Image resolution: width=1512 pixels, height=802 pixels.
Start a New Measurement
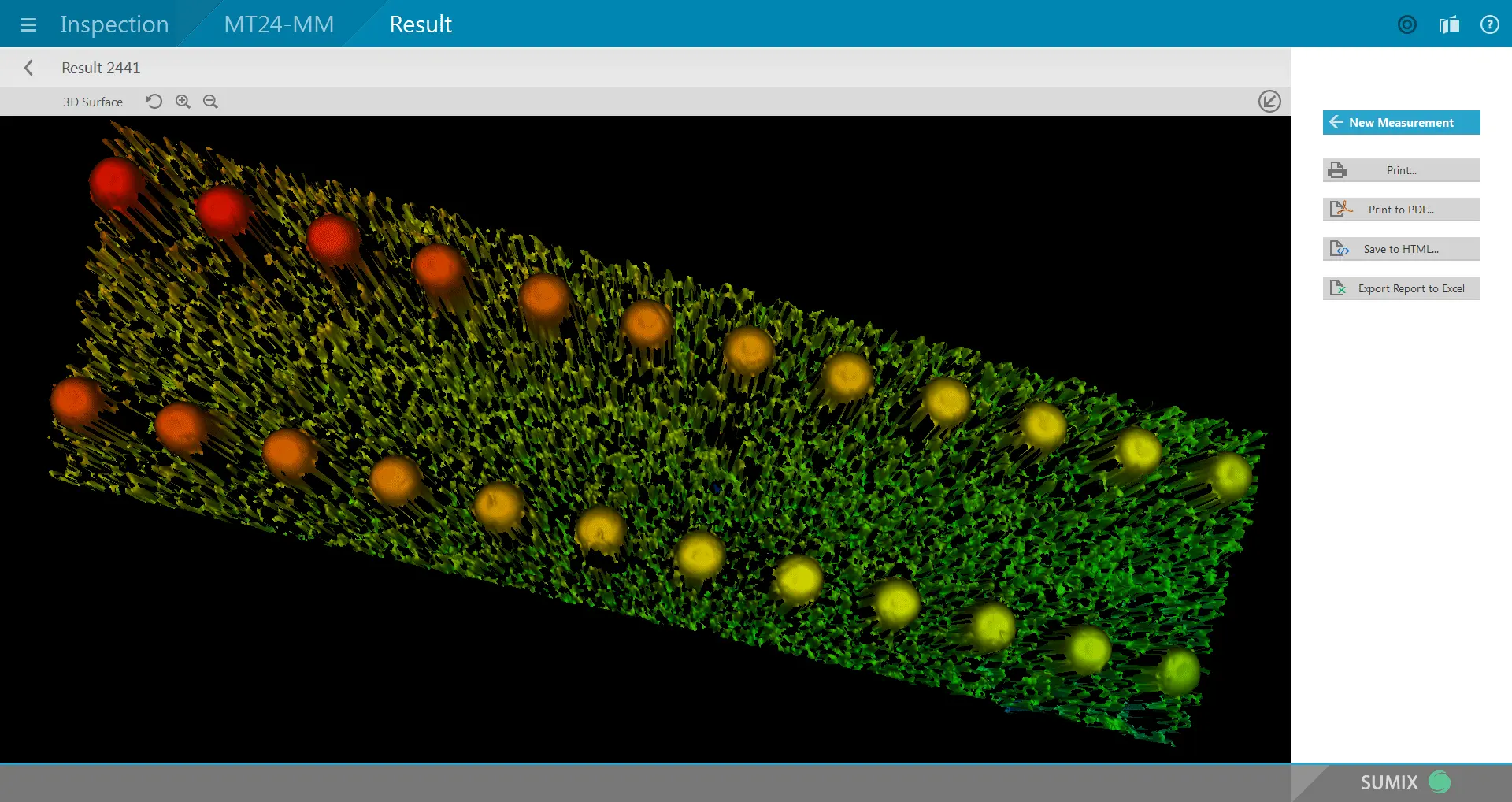(1401, 123)
